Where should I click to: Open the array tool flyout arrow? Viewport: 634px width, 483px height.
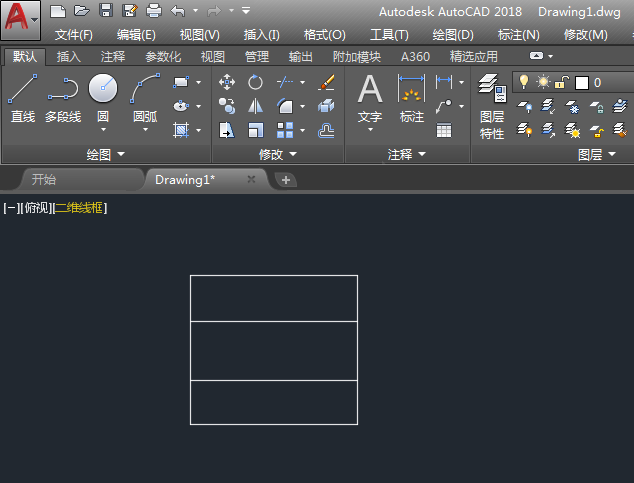(x=302, y=131)
